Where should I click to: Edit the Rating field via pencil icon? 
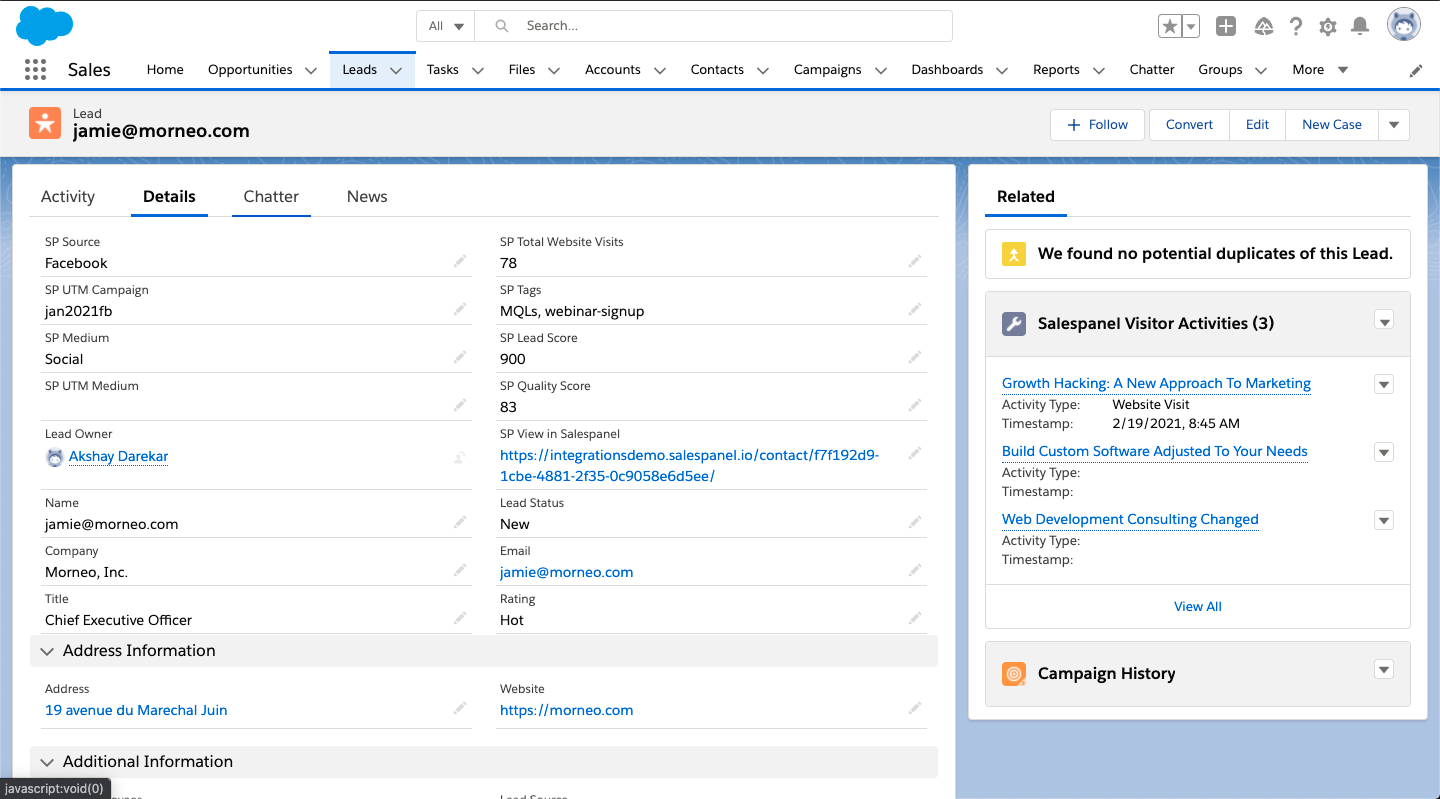pos(914,619)
